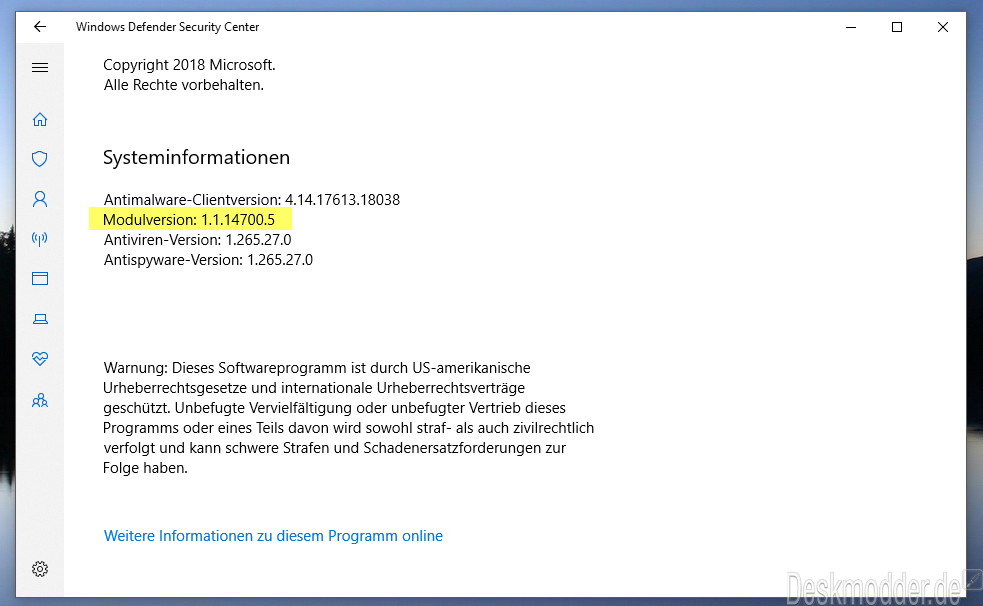
Task: Minimize the Windows Defender Security Center window
Action: [x=851, y=27]
